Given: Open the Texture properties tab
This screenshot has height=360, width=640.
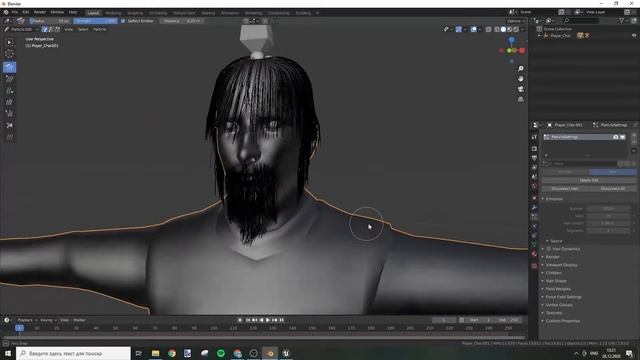Looking at the screenshot, I should pos(534,266).
